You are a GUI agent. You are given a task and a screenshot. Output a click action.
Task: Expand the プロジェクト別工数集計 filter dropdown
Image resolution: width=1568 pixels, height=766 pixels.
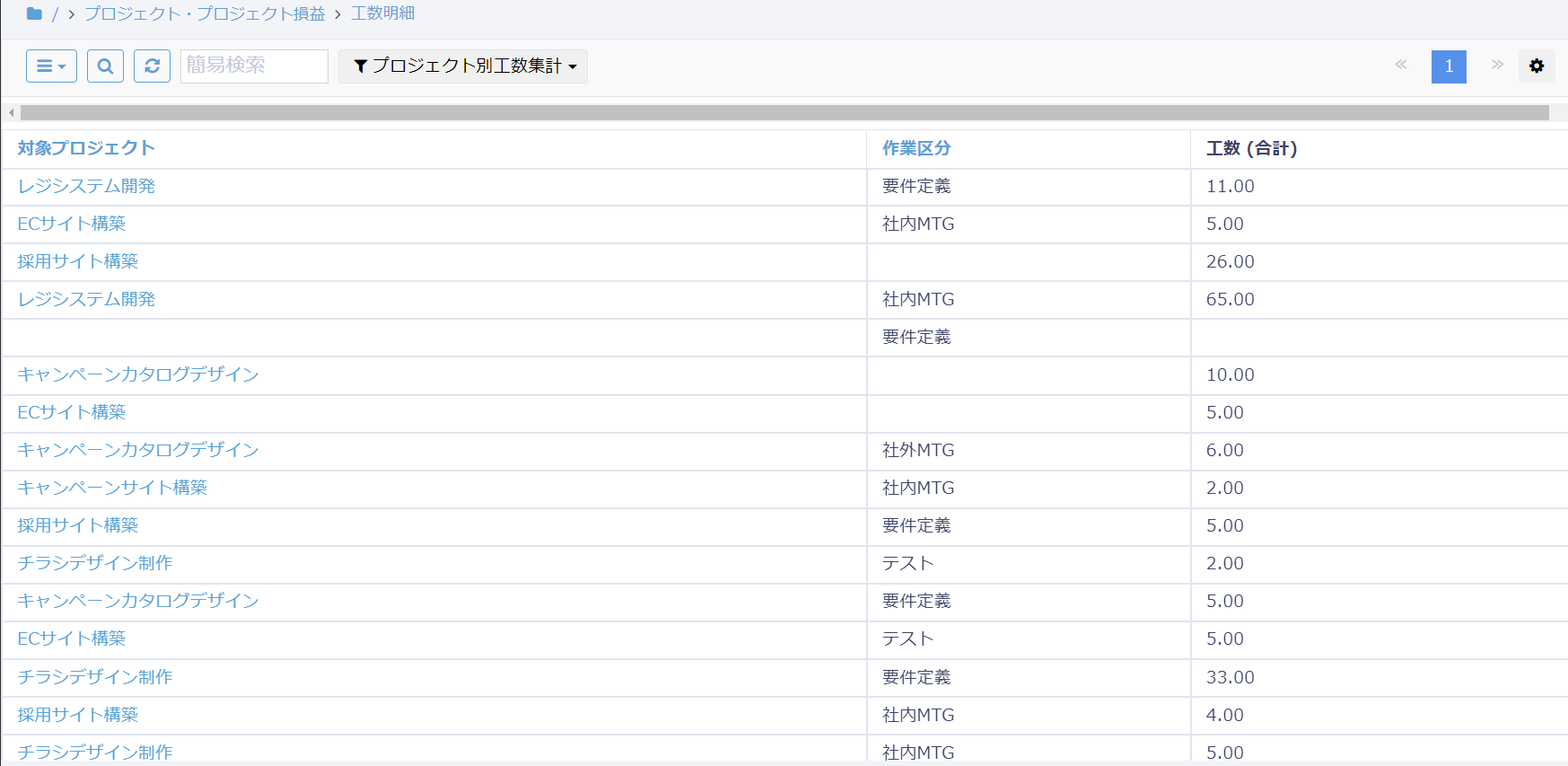pos(463,66)
